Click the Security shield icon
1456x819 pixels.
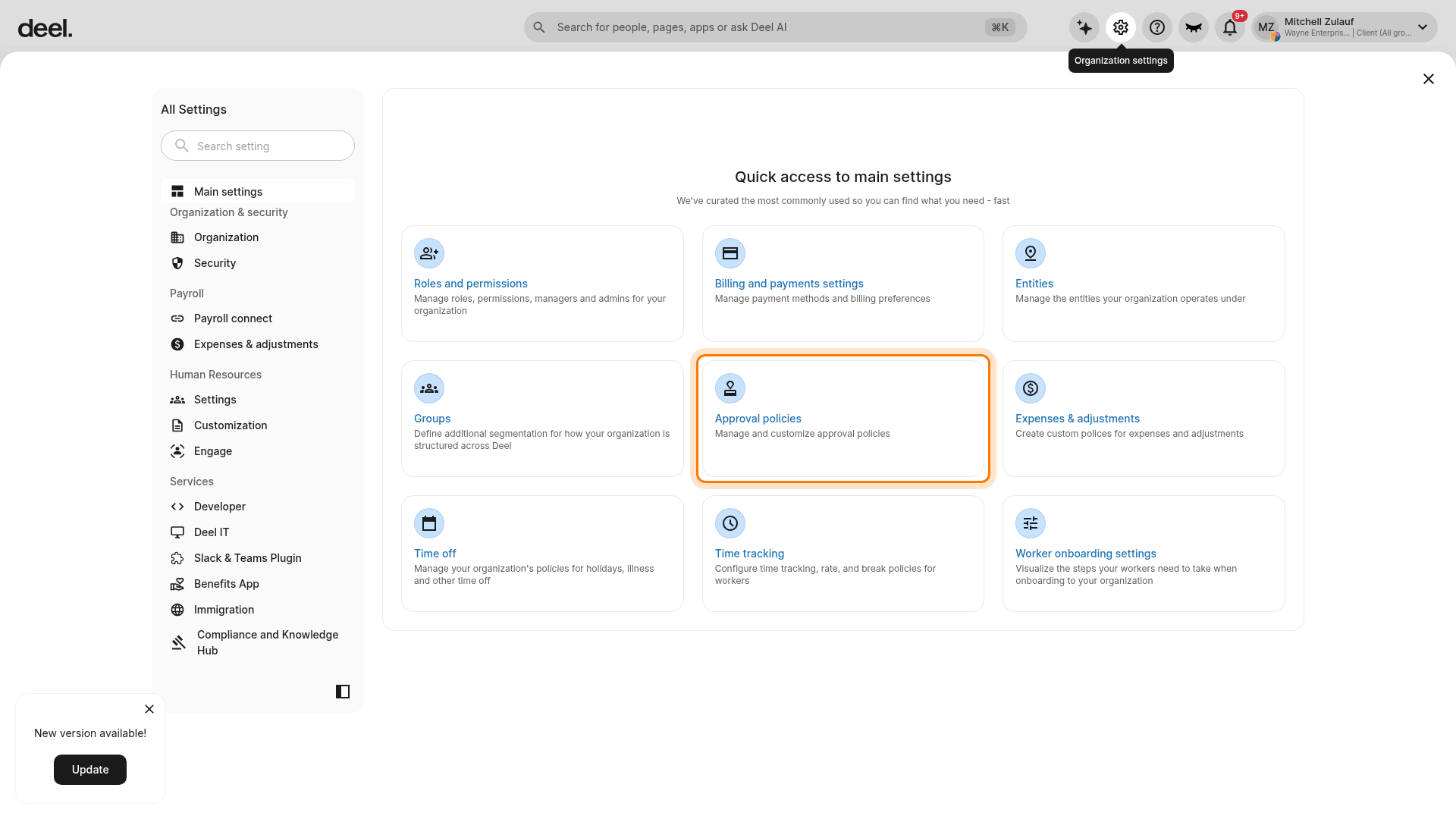tap(177, 263)
